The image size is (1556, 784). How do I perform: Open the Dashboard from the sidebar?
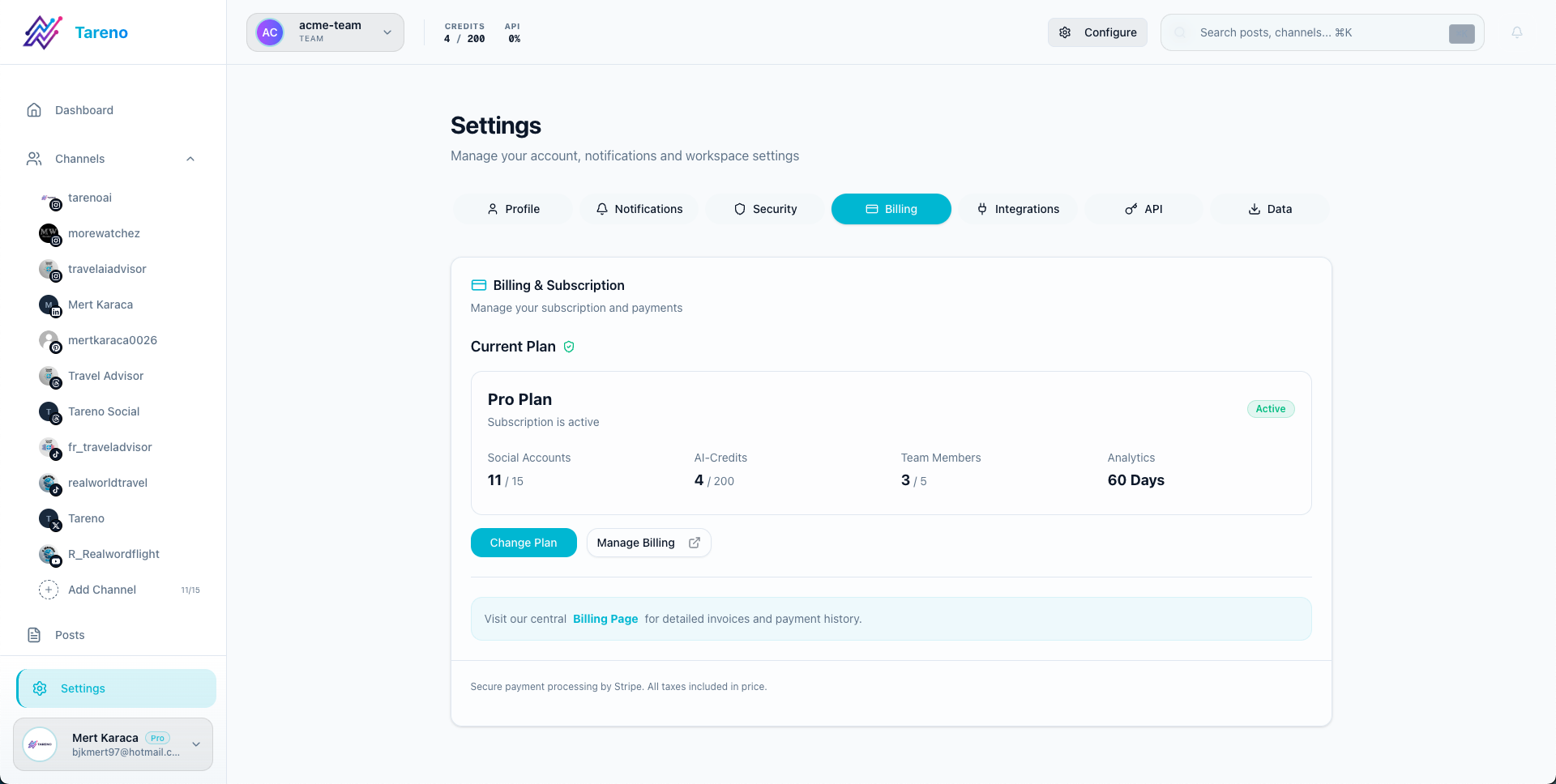click(x=83, y=109)
